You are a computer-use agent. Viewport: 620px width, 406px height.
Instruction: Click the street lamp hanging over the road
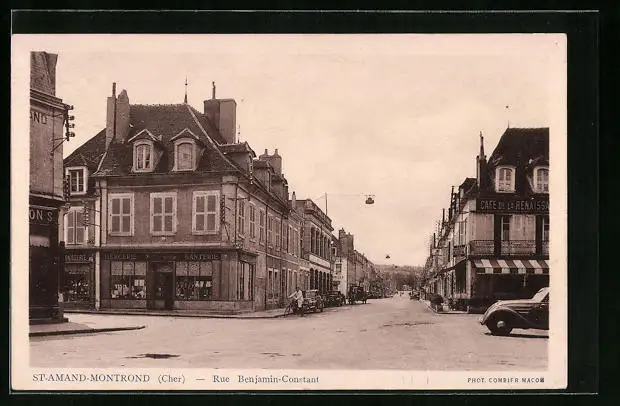(369, 200)
